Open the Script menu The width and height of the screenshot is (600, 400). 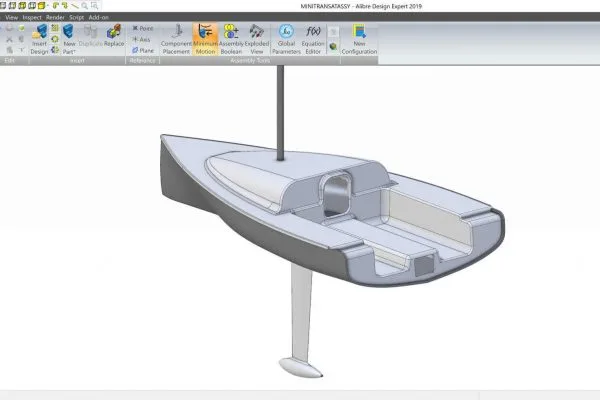[x=76, y=17]
